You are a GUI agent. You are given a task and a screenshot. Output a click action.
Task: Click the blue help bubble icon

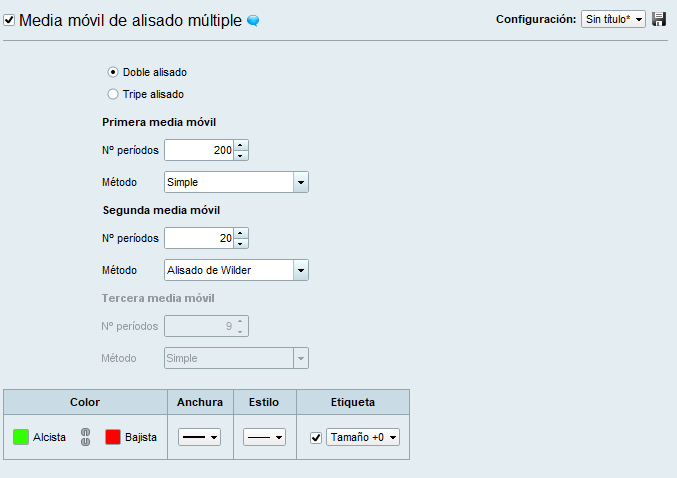(x=253, y=20)
